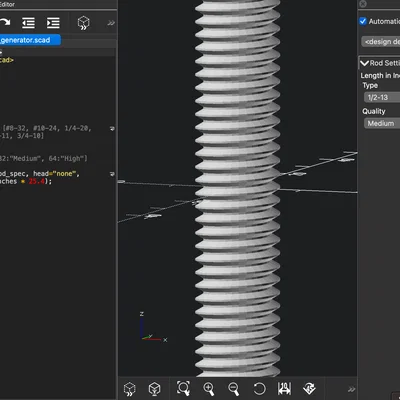Open the Quality dropdown showing Medium
Screen dimensions: 400x400
(382, 123)
